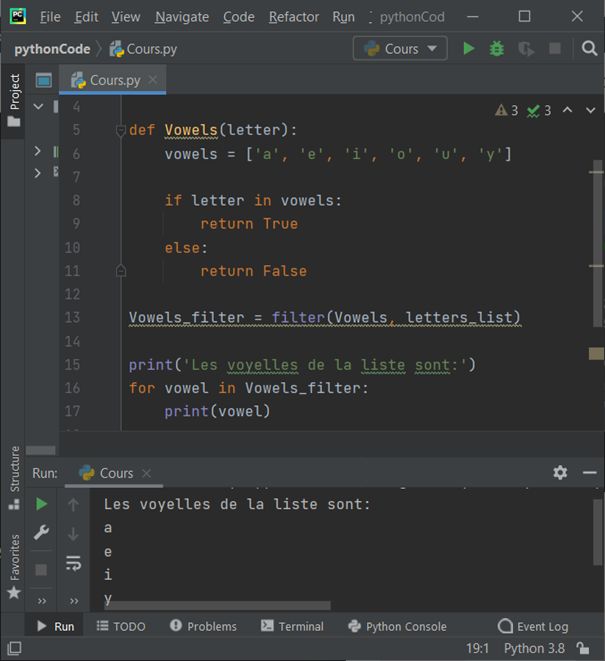Click the PyCharm application logo

pos(18,16)
